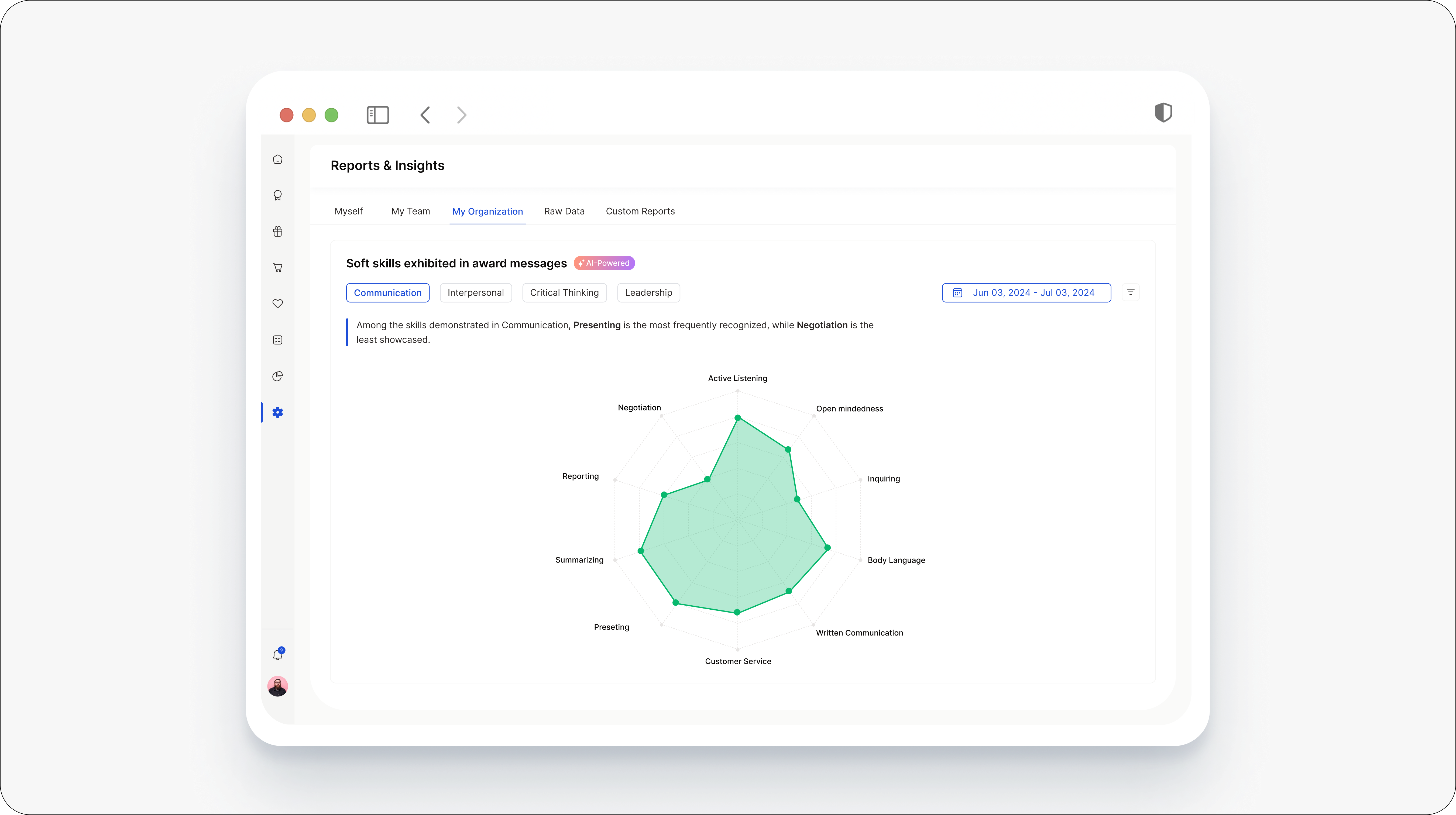
Task: Open the Raw Data tab
Action: click(x=564, y=211)
